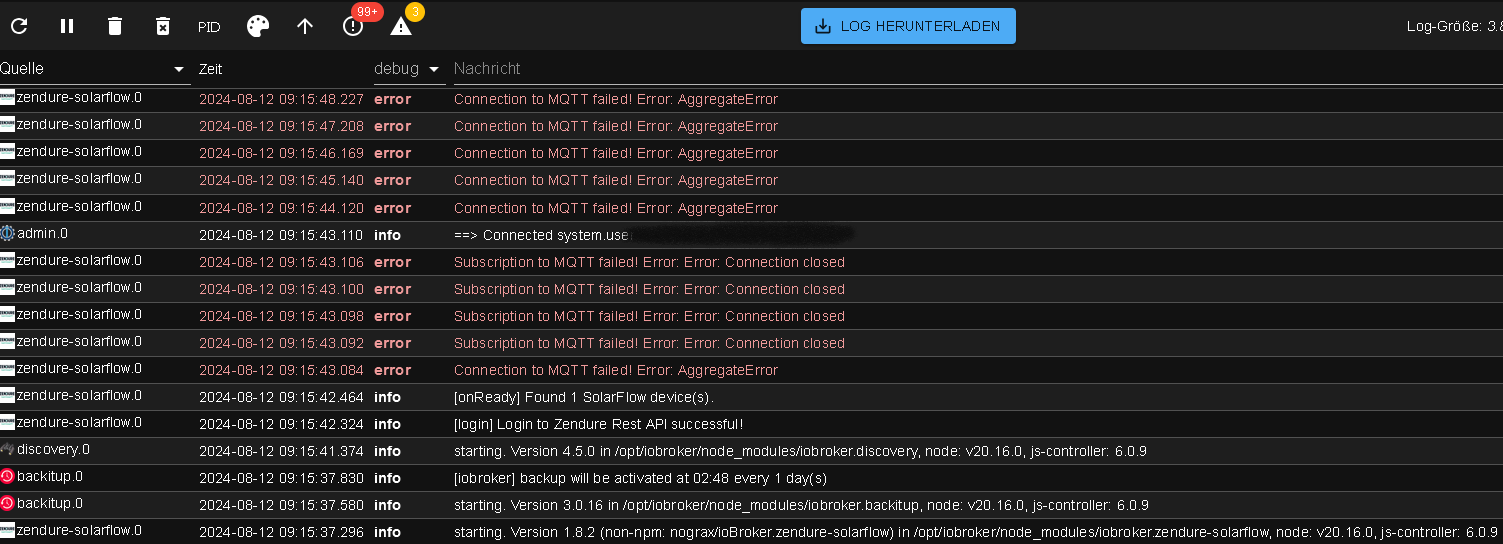The image size is (1503, 544).
Task: Click the upward arrow icon
Action: [305, 26]
